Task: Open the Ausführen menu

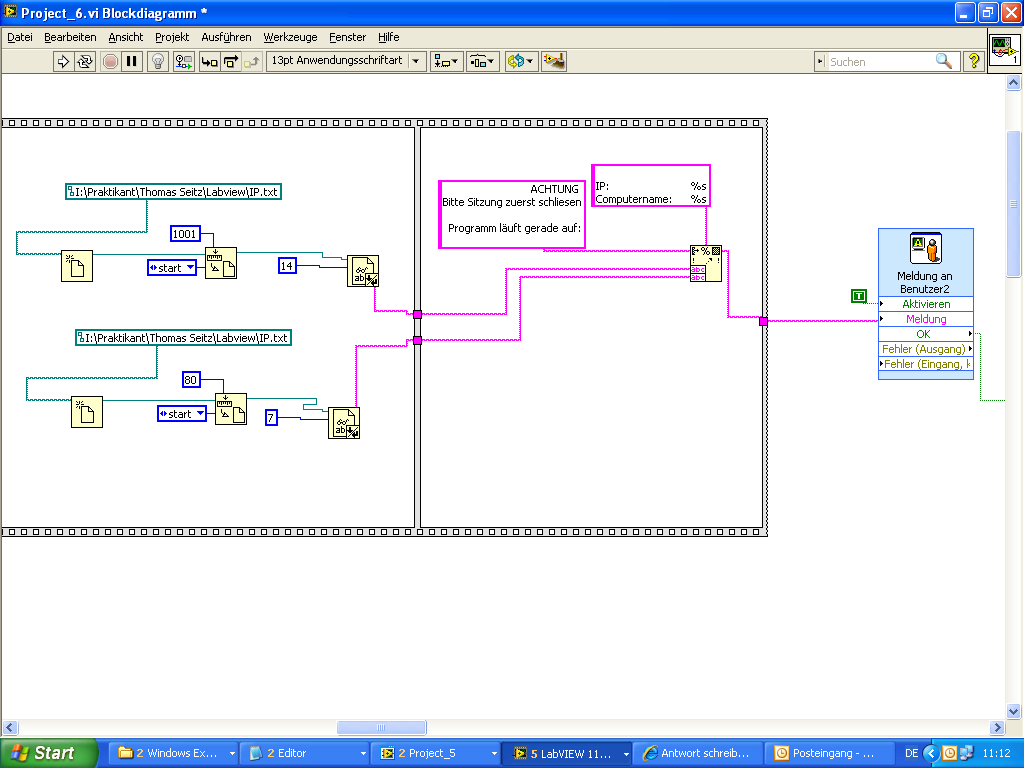Action: pyautogui.click(x=226, y=37)
